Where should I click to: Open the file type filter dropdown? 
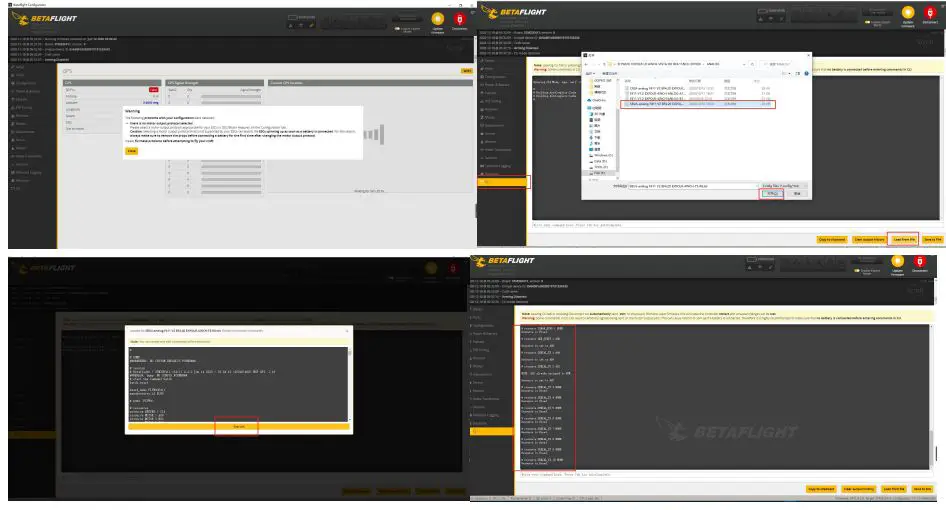[784, 186]
